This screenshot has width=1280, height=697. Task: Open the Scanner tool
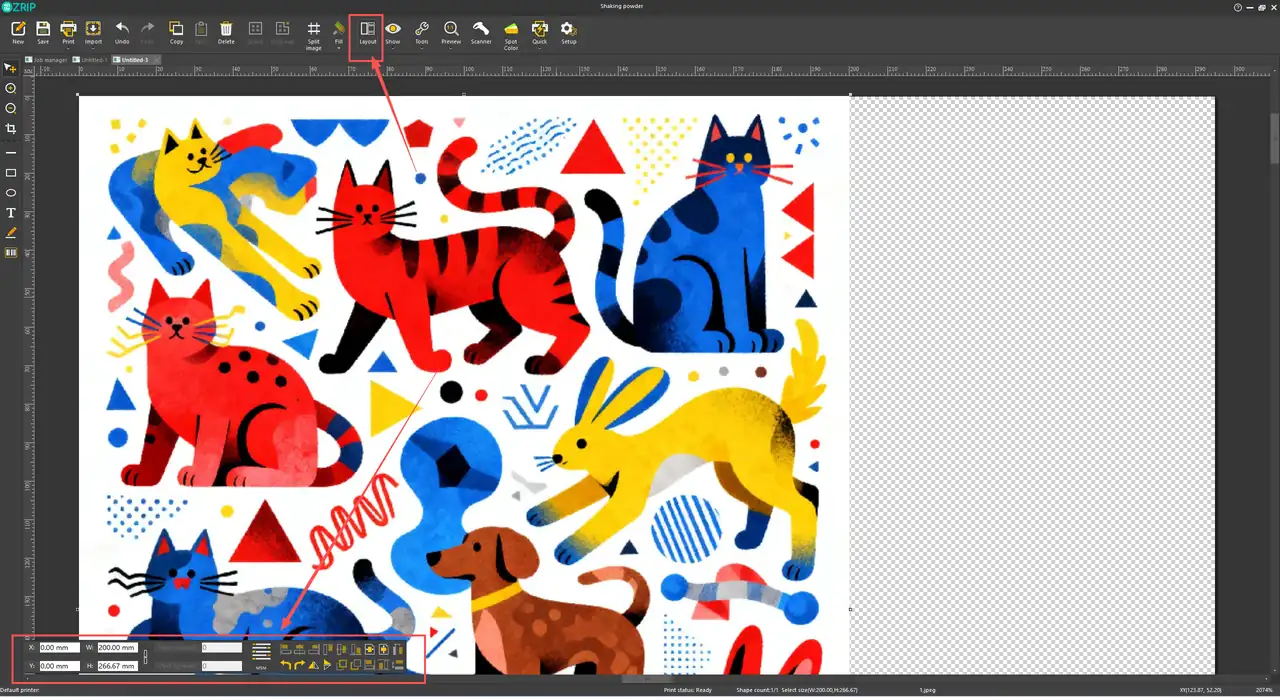click(x=481, y=32)
